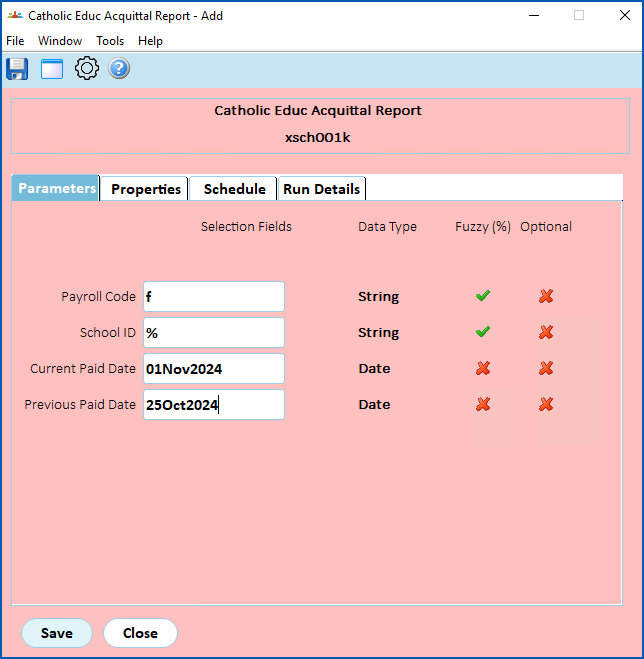Toggle Optional cross for Current Paid Date
Screen dimensions: 644x659
coord(546,369)
